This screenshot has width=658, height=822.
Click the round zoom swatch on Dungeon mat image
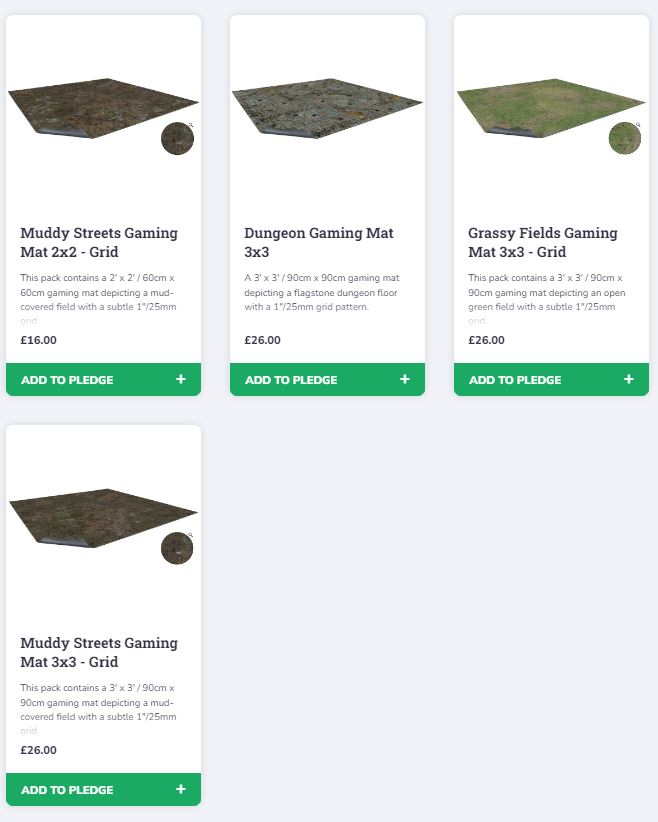click(x=401, y=139)
